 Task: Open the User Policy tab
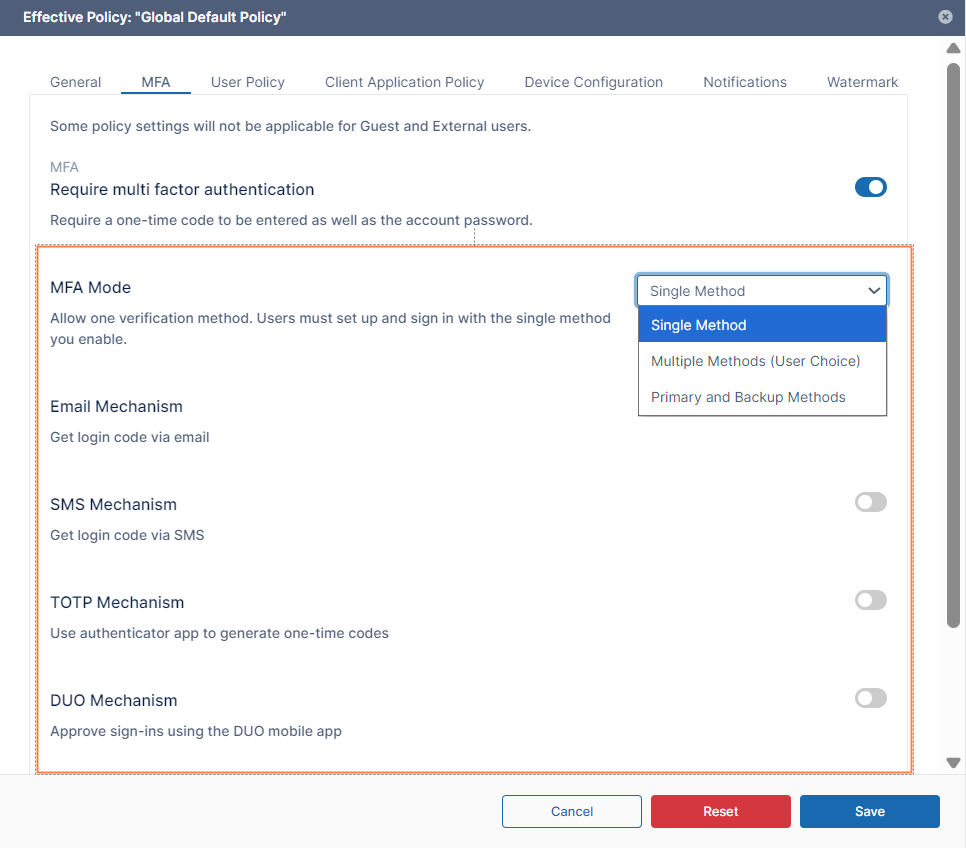click(x=248, y=82)
